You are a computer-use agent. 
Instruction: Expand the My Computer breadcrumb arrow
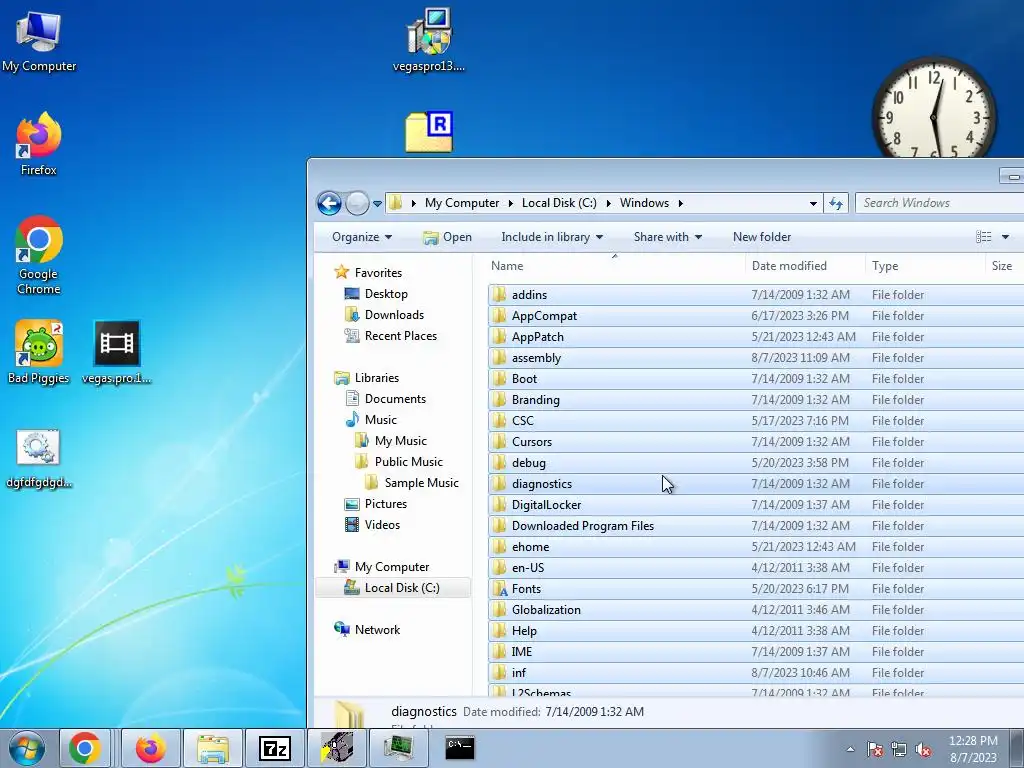(x=511, y=203)
